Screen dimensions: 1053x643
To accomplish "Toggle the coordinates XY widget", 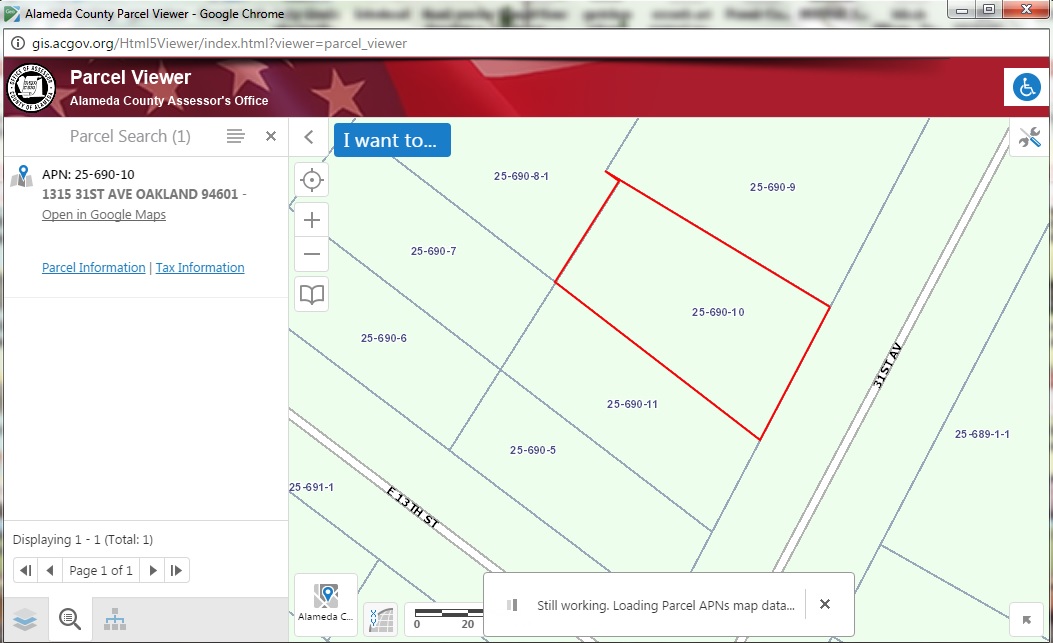I will (381, 619).
